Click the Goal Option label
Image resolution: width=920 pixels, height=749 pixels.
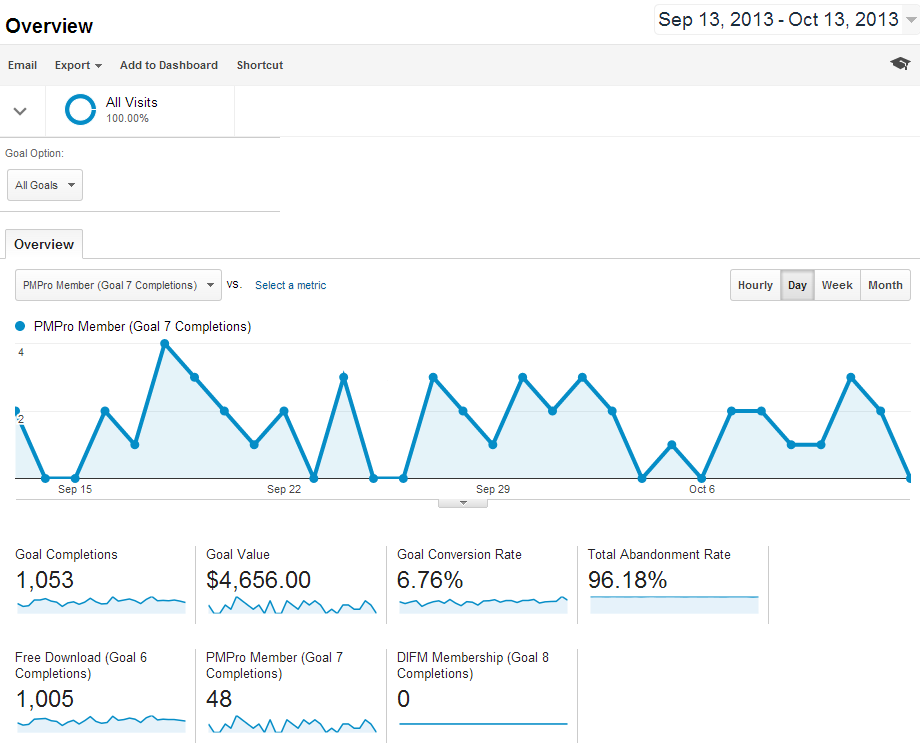[x=35, y=153]
